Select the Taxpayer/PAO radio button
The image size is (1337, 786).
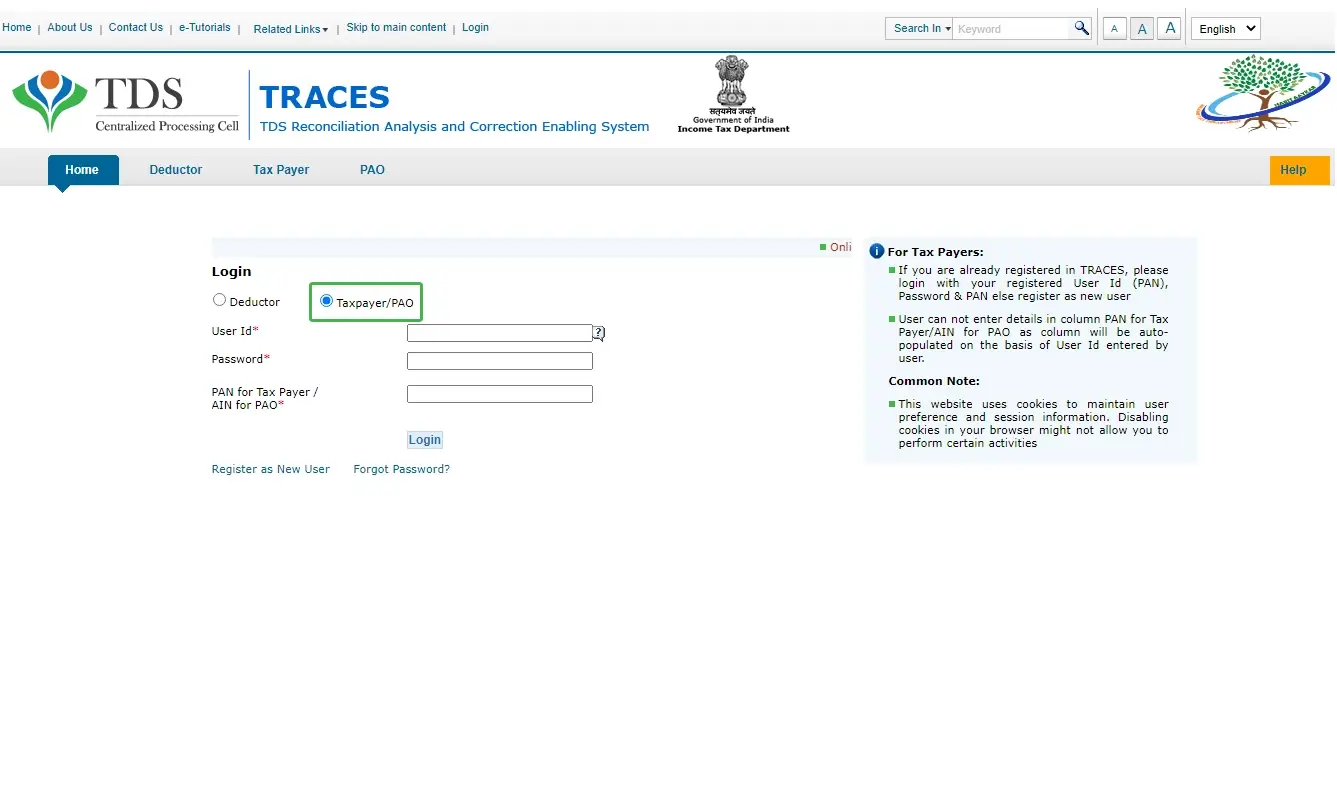point(326,301)
